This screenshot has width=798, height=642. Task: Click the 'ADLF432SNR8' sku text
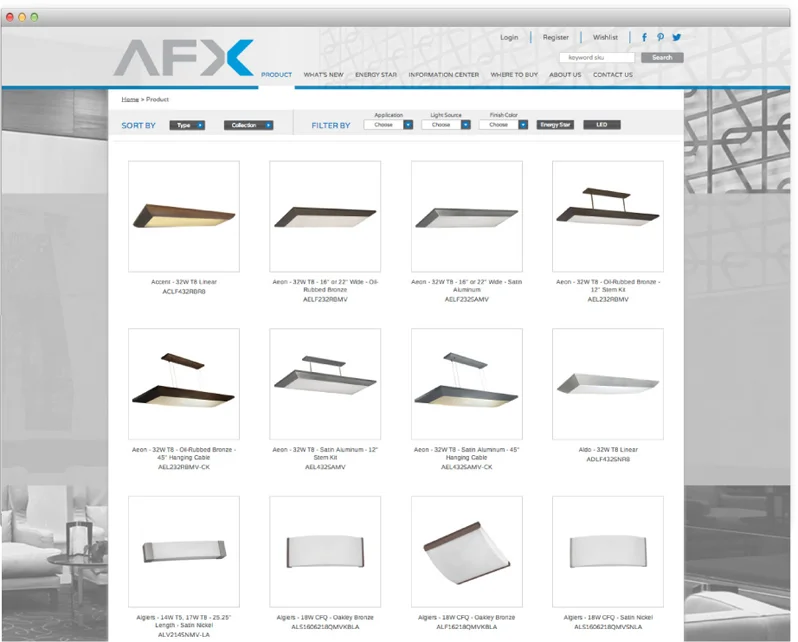pos(608,459)
